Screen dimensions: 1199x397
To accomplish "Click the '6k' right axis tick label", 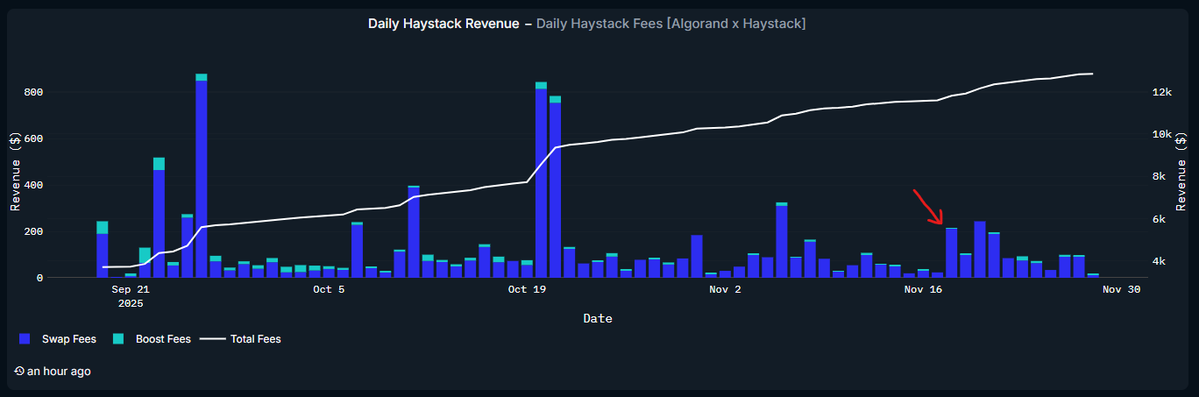I will pos(1159,219).
